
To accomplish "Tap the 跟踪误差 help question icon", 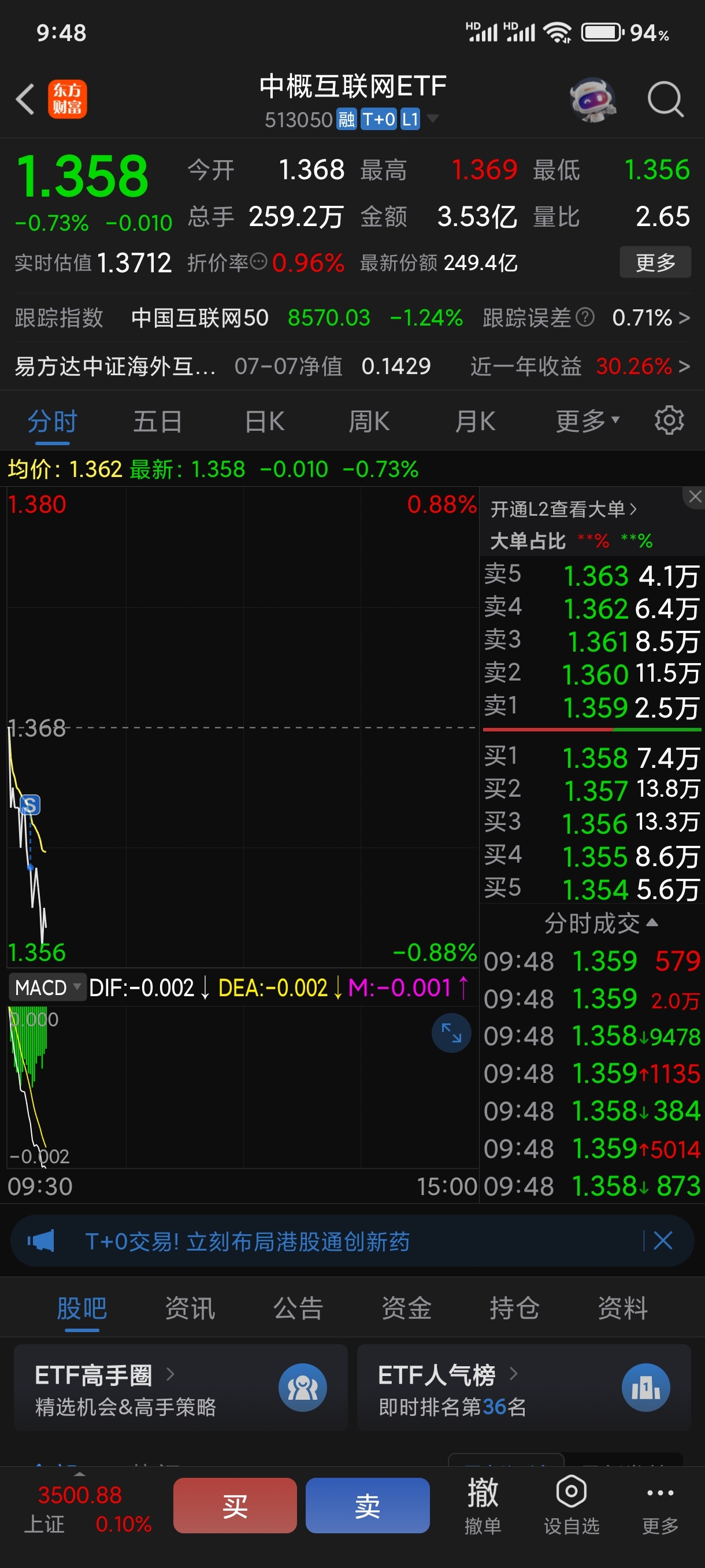I will coord(585,317).
